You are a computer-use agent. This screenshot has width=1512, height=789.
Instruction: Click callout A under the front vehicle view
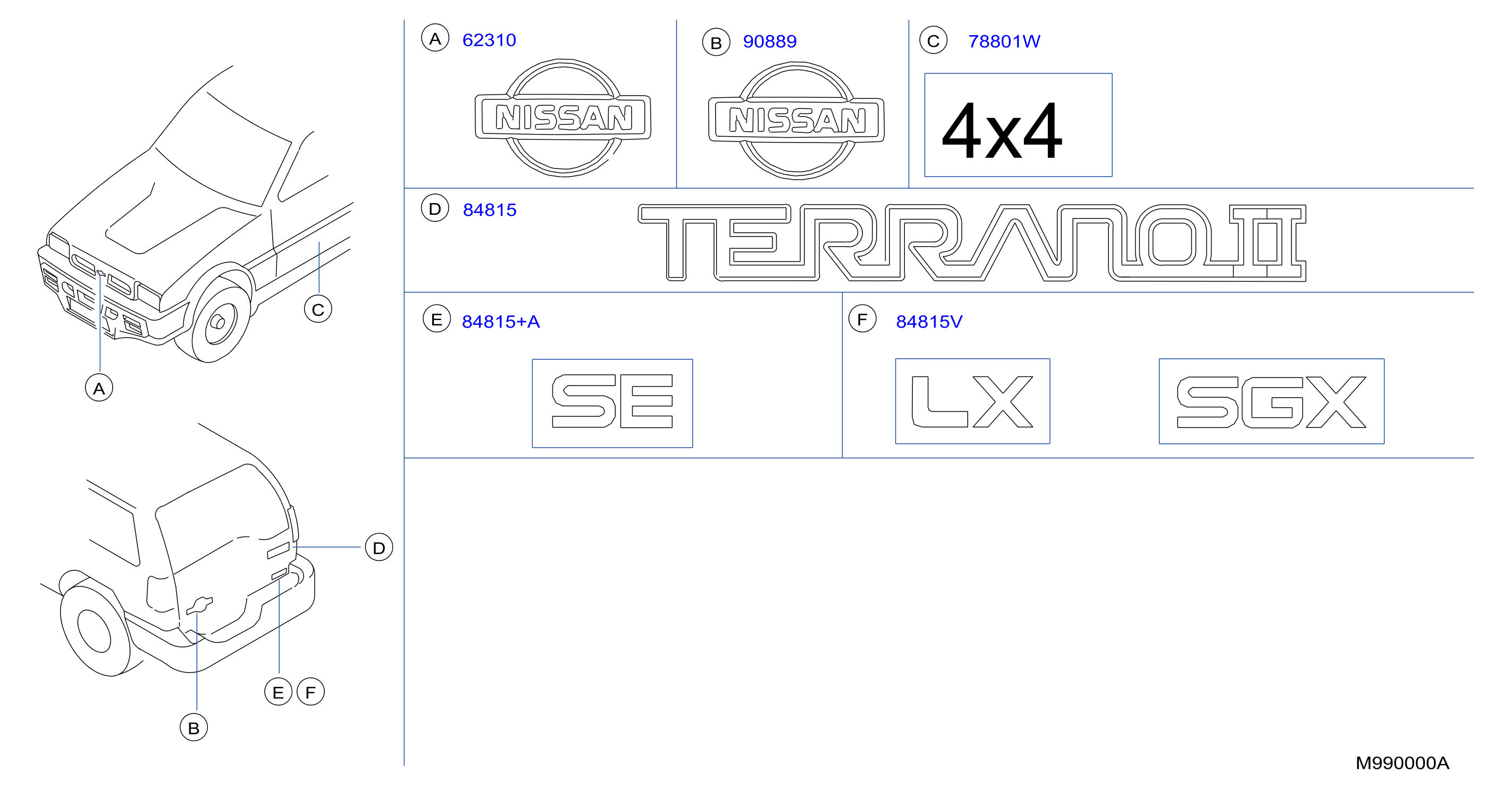[99, 388]
